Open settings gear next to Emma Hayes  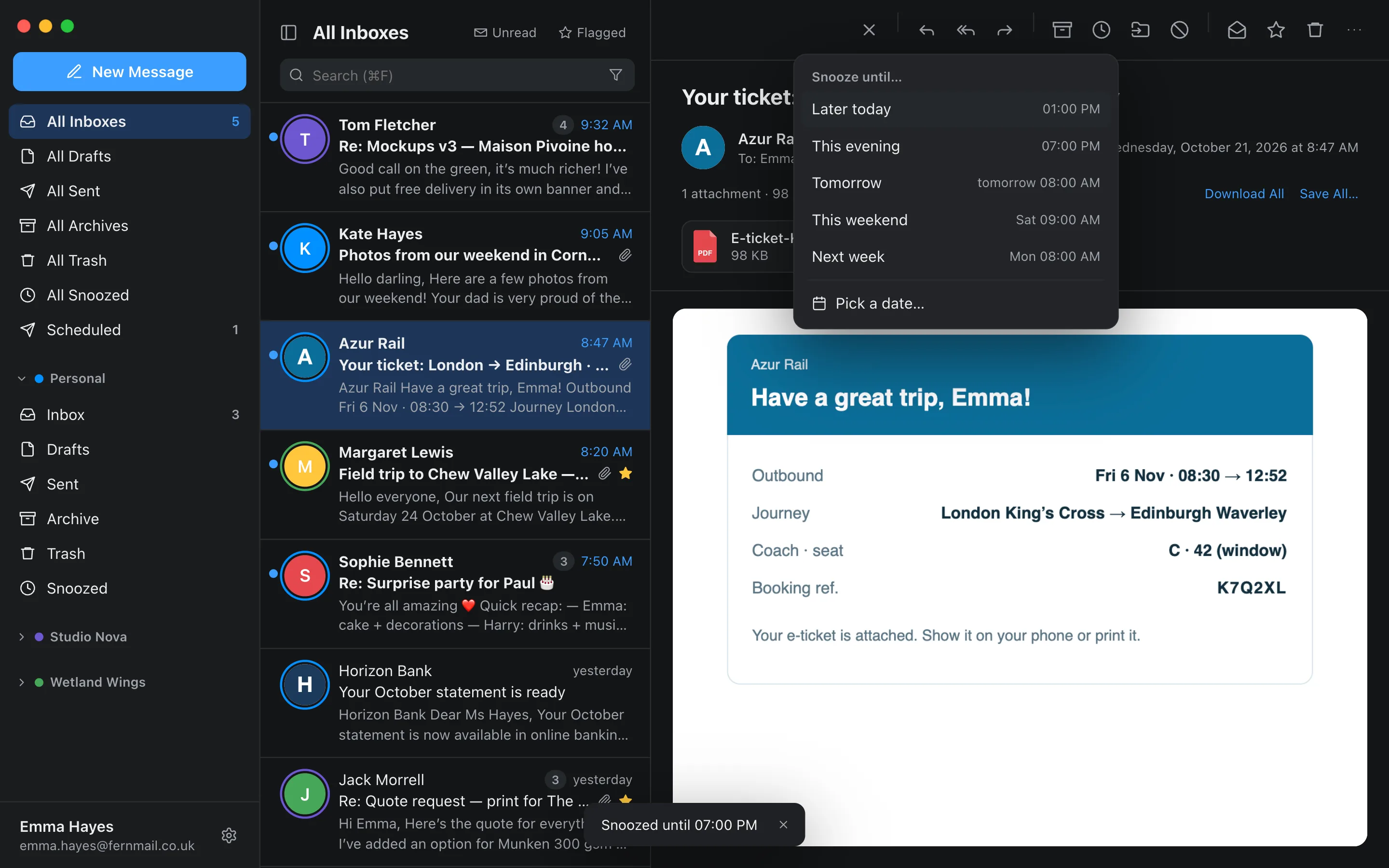pos(229,835)
